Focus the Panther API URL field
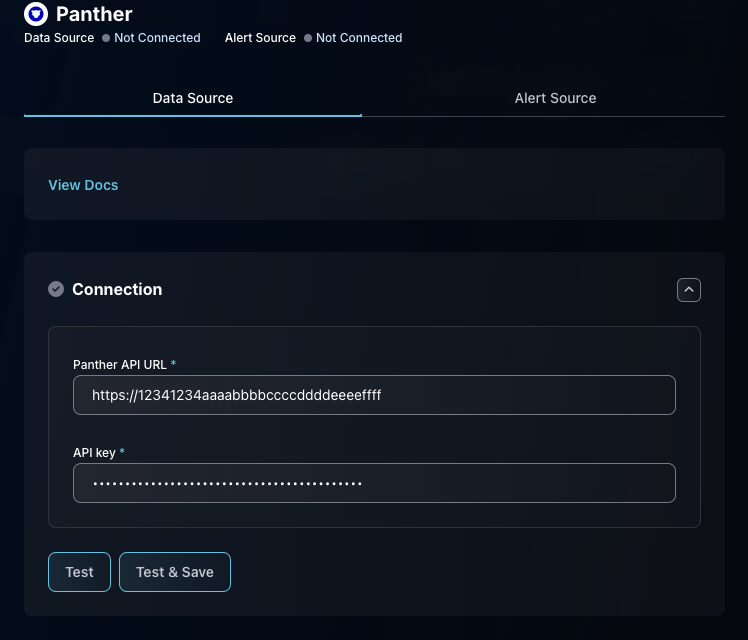The height and width of the screenshot is (640, 748). point(374,395)
